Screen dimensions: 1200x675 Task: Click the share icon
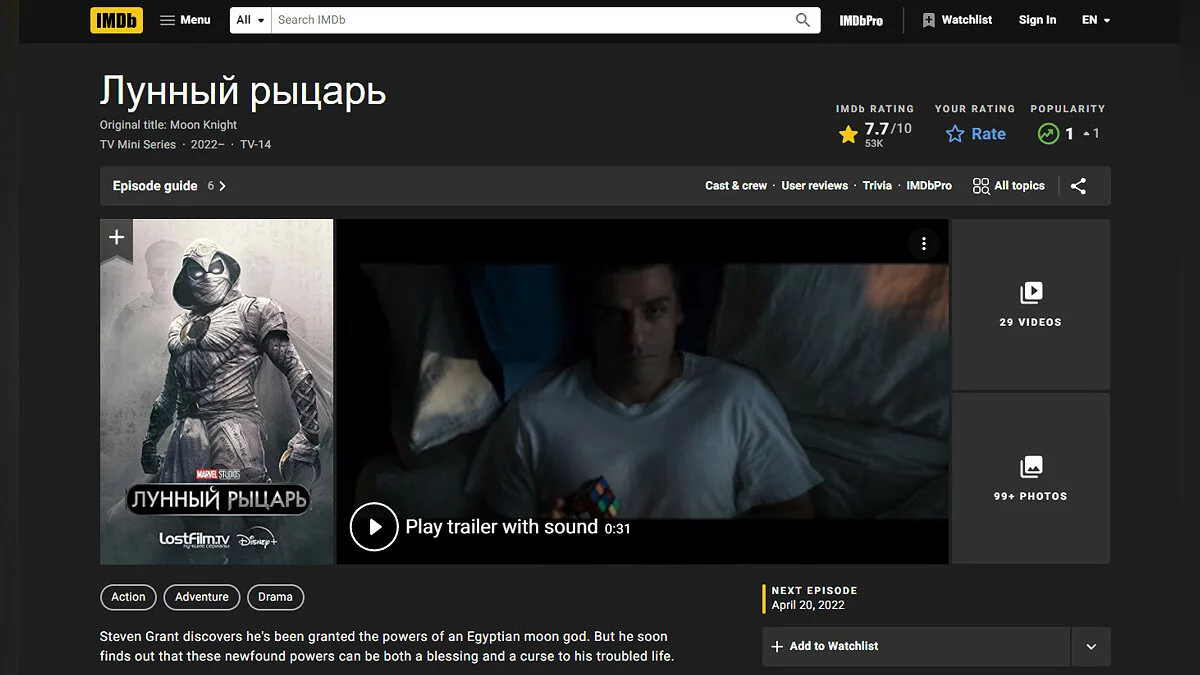click(1078, 186)
